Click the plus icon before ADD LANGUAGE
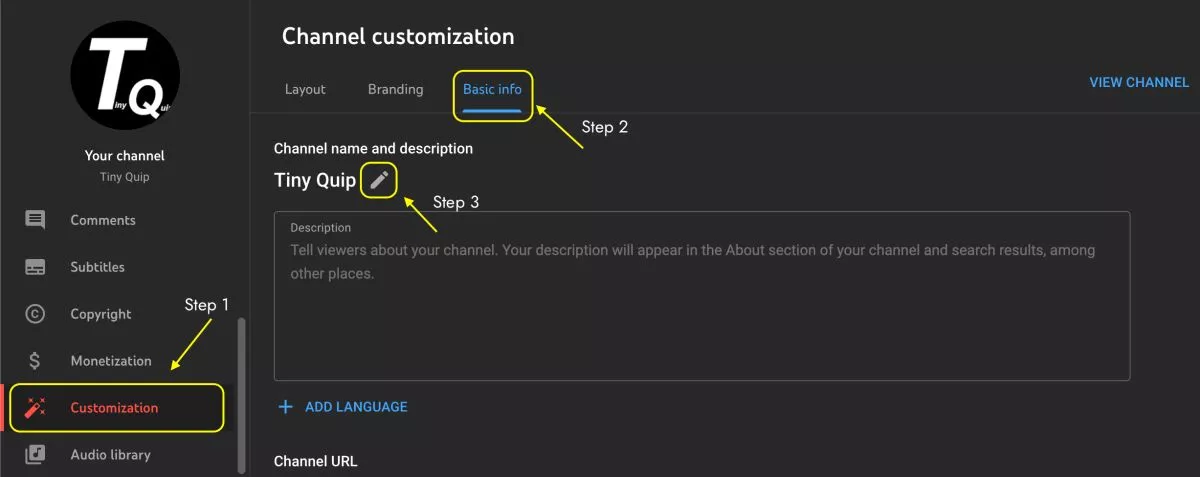 click(x=286, y=407)
